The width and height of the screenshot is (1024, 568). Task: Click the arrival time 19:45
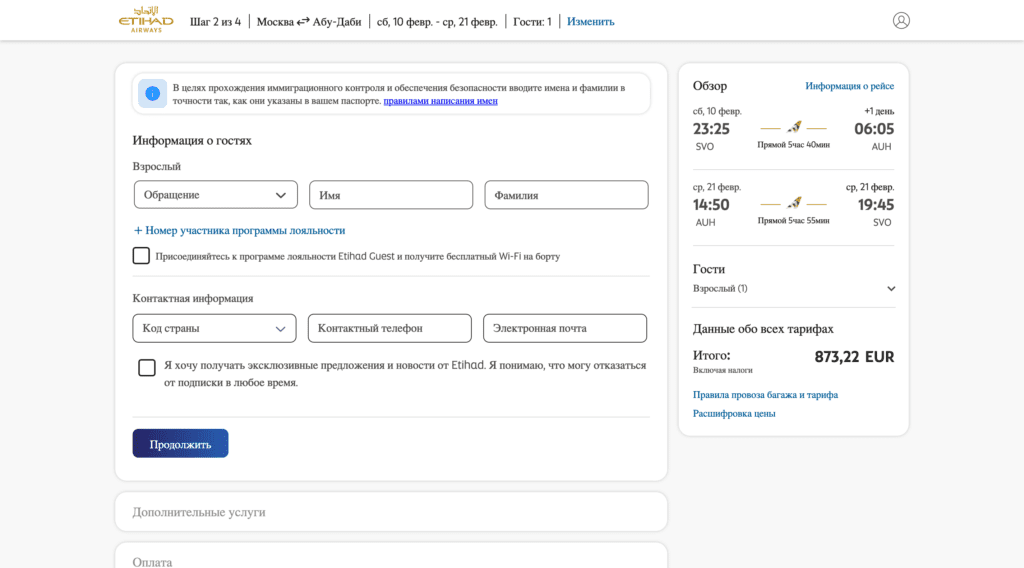[x=876, y=205]
